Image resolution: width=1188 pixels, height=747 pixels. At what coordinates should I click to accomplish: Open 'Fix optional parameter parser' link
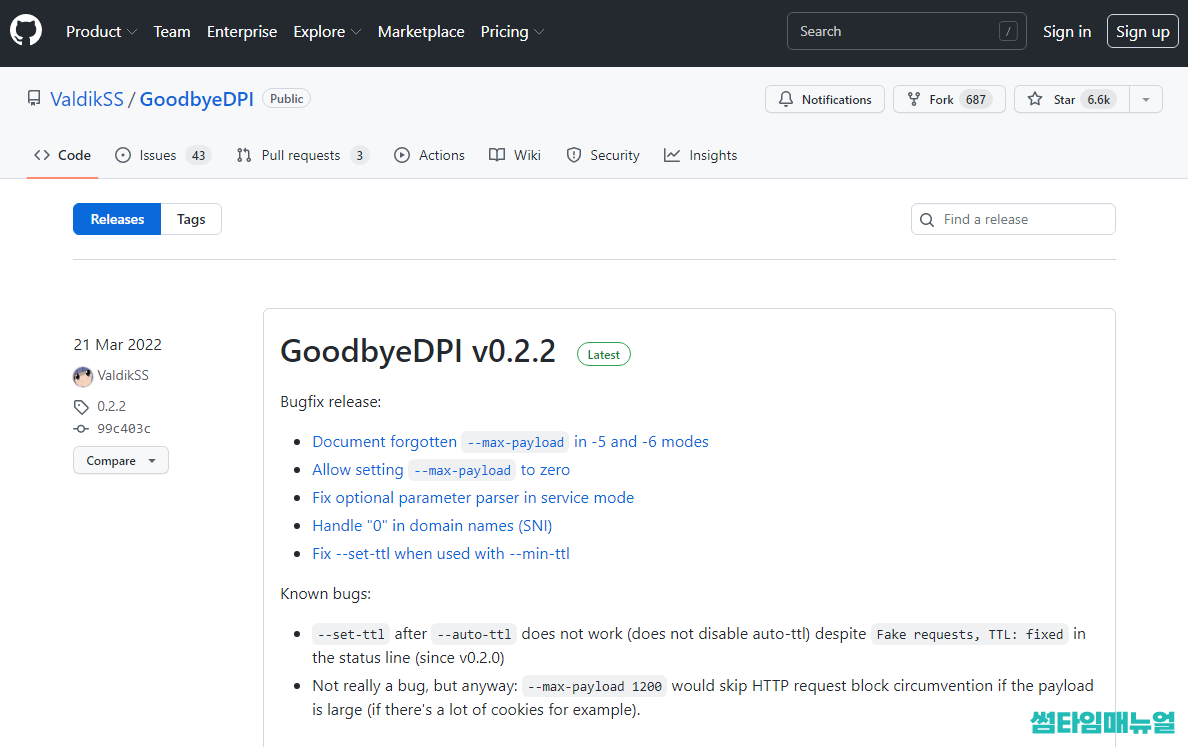point(473,498)
